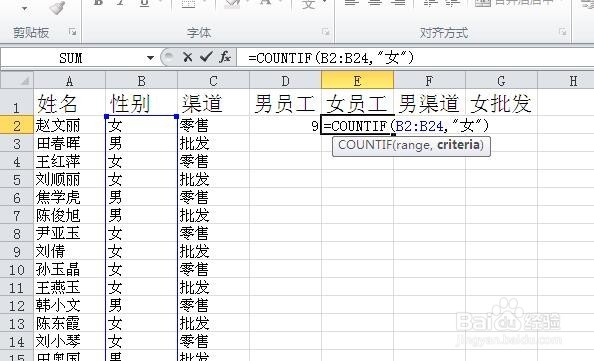Click the Select All corner triangle
Image resolution: width=594 pixels, height=361 pixels.
17,80
